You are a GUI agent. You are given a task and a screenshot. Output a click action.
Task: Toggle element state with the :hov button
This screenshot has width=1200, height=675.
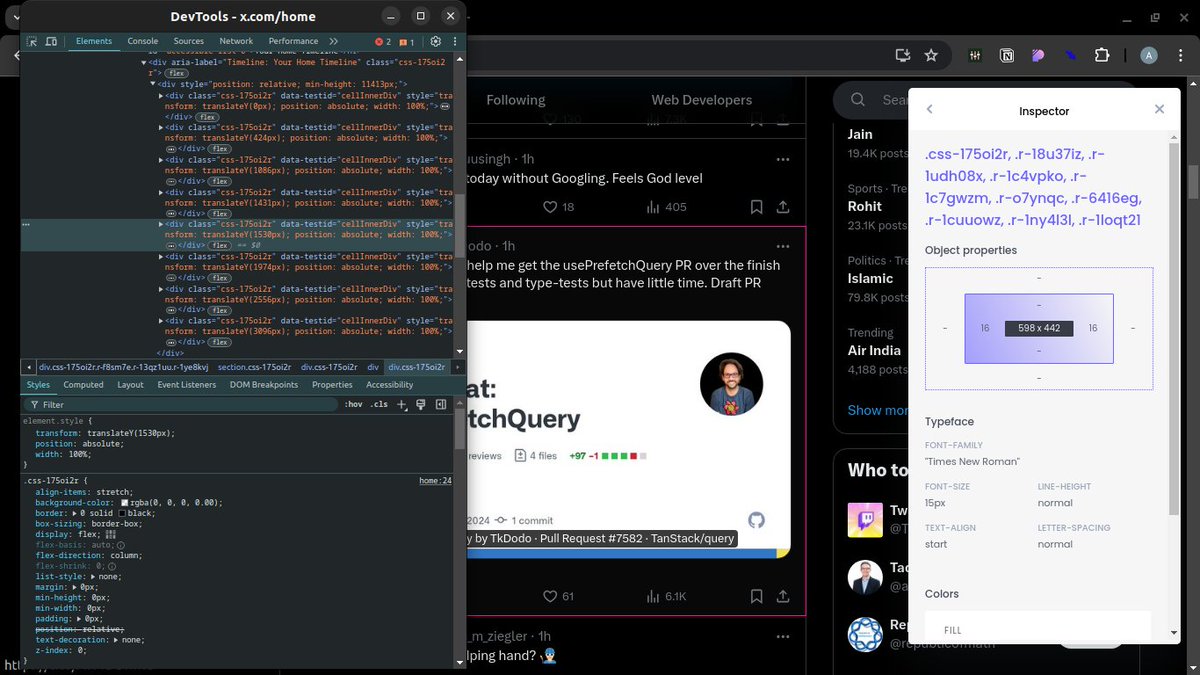tap(353, 405)
